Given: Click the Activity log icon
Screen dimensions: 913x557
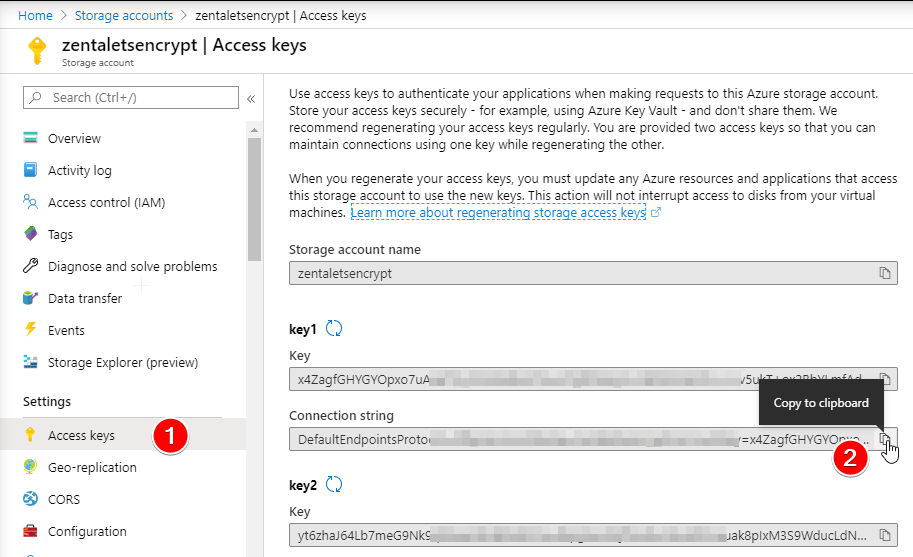Looking at the screenshot, I should pyautogui.click(x=30, y=169).
